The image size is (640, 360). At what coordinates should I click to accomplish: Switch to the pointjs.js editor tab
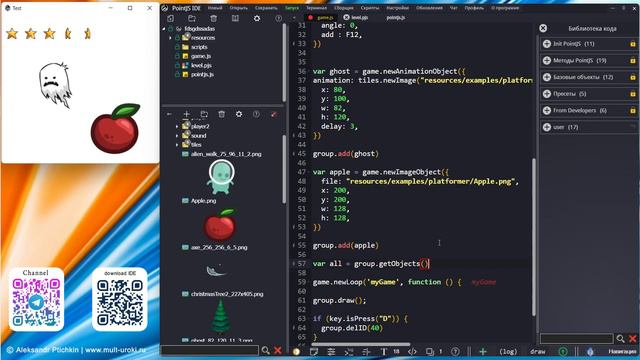pos(396,18)
